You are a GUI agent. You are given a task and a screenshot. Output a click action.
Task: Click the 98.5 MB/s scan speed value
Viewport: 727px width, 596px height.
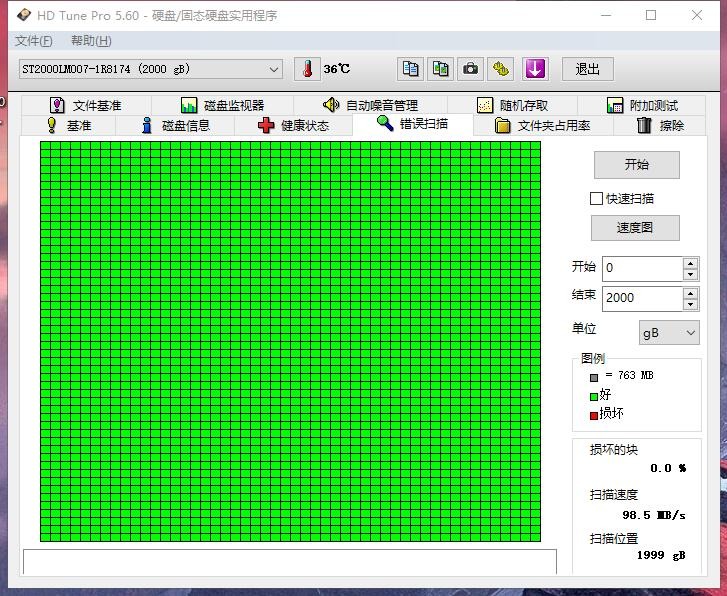[654, 515]
